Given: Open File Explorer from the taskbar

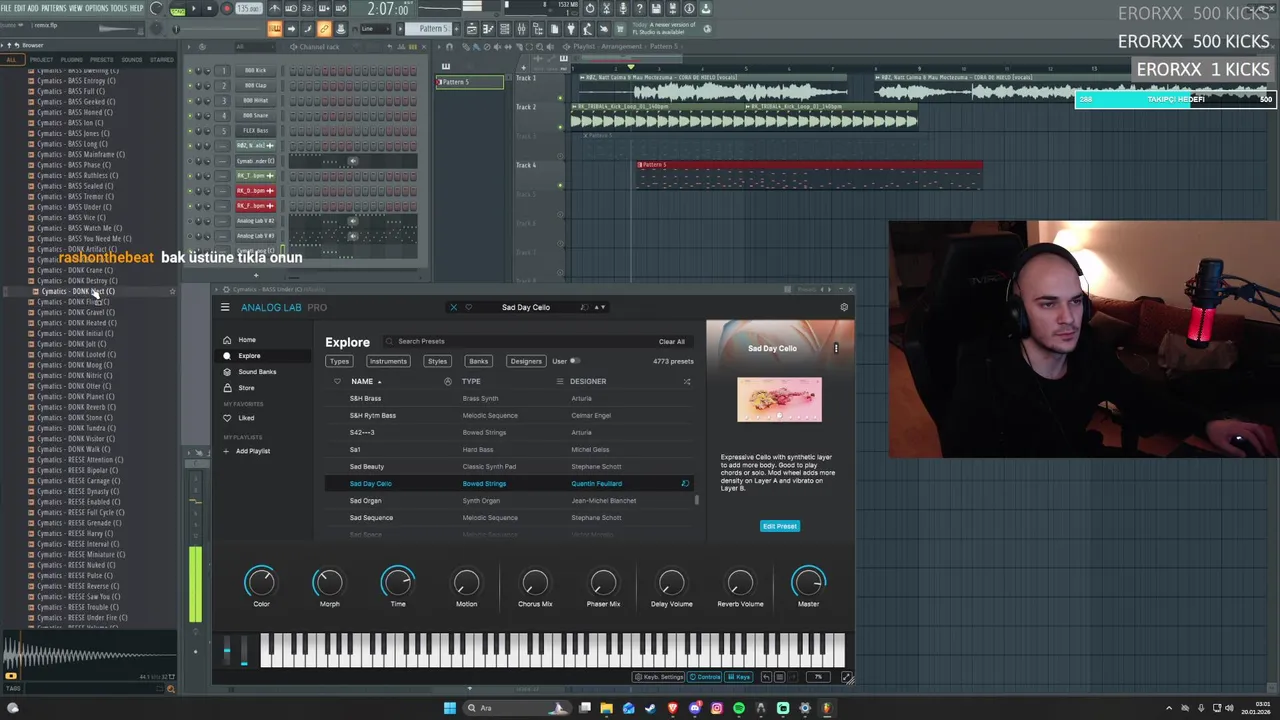Looking at the screenshot, I should coord(606,708).
